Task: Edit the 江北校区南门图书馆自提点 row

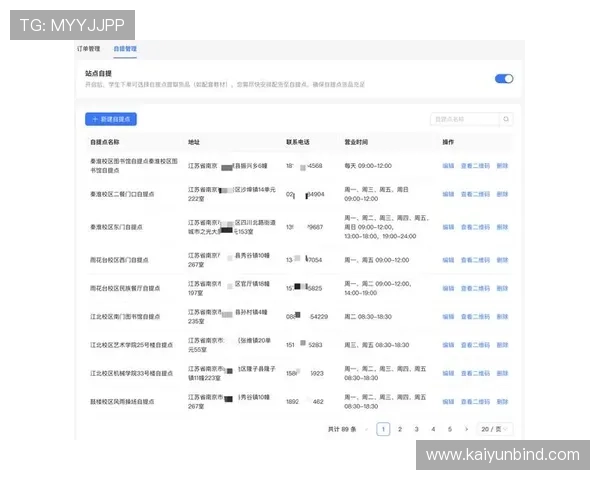Action: pyautogui.click(x=448, y=317)
